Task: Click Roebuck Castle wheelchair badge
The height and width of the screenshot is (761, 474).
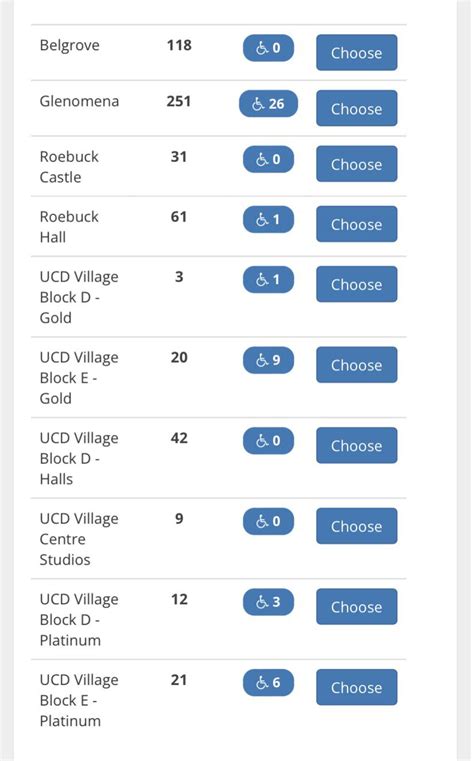Action: [268, 160]
